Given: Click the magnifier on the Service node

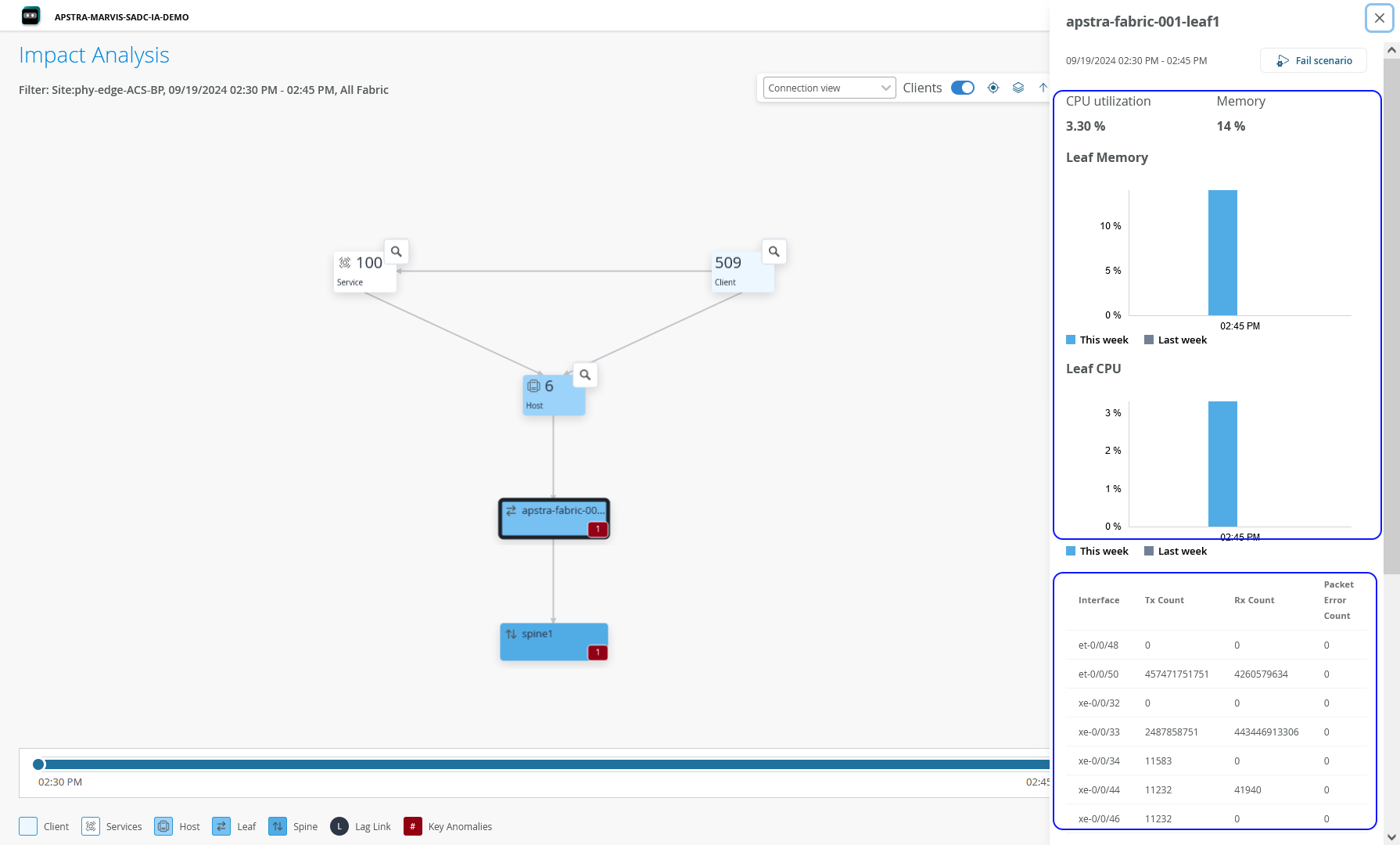Looking at the screenshot, I should (x=397, y=252).
